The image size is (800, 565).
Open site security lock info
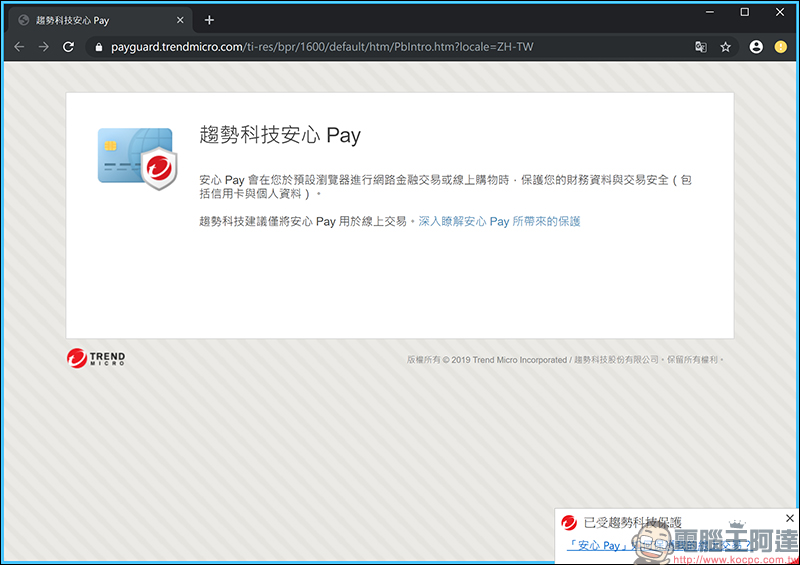coord(99,47)
